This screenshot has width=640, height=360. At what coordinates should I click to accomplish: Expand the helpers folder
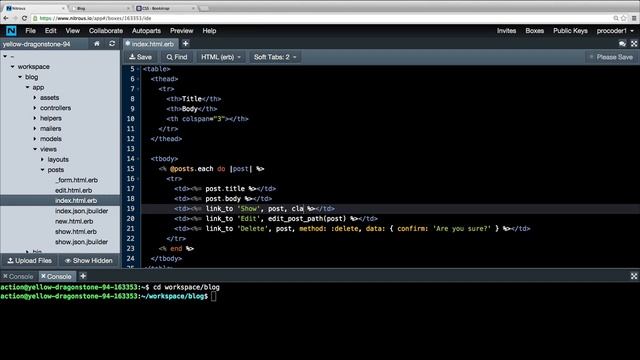35,118
